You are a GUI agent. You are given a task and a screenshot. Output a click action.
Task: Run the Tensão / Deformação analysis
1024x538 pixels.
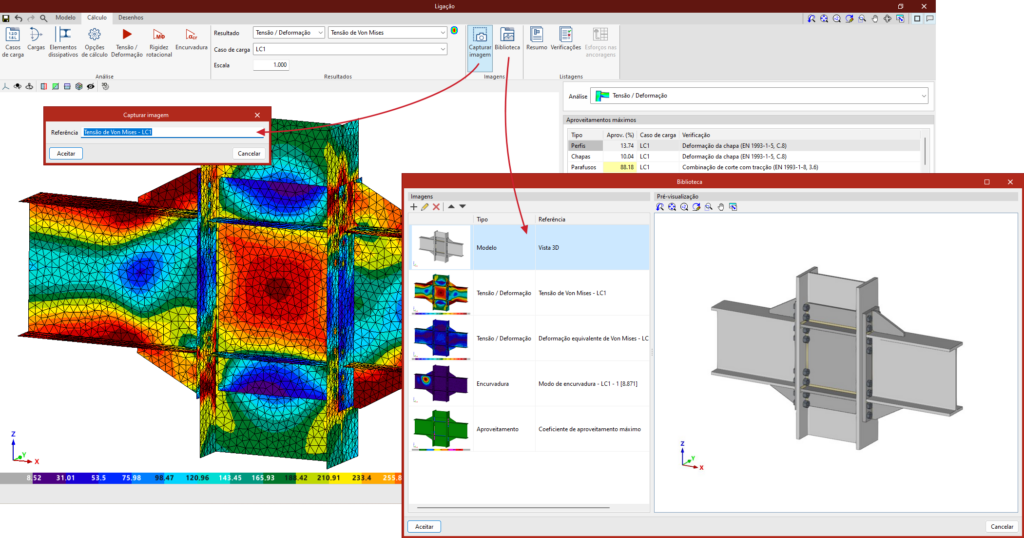[x=127, y=42]
